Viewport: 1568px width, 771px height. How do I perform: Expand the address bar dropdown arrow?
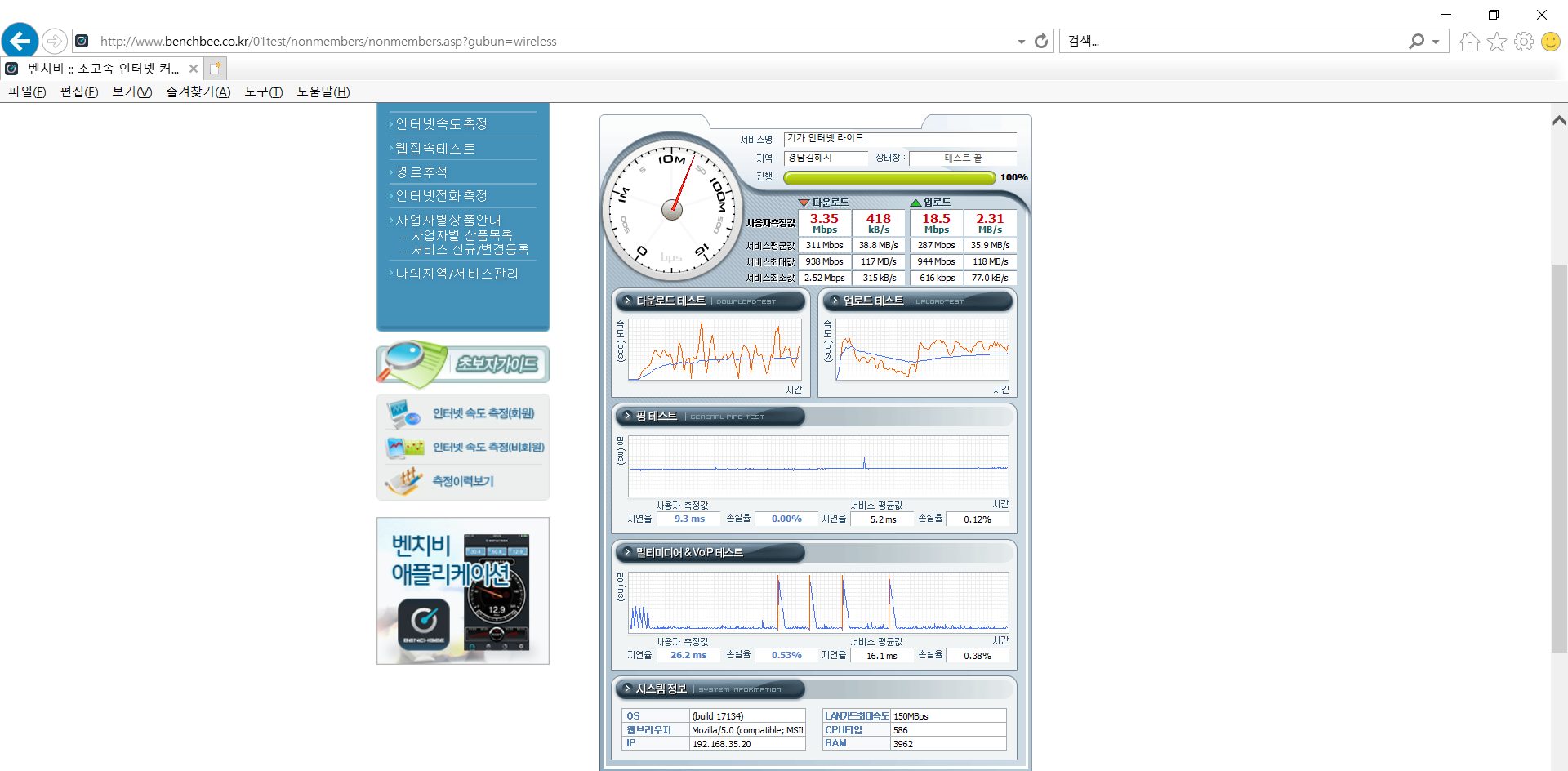point(1021,42)
